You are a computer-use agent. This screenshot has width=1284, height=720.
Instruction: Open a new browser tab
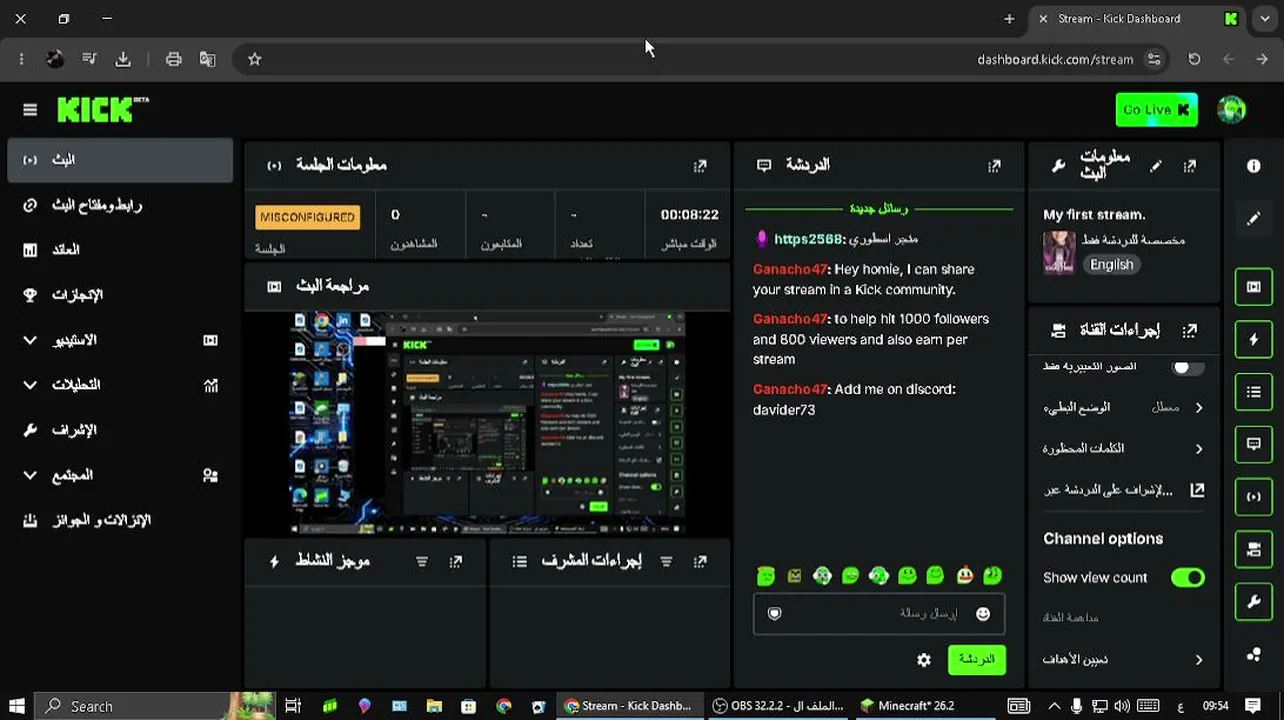coord(1009,19)
